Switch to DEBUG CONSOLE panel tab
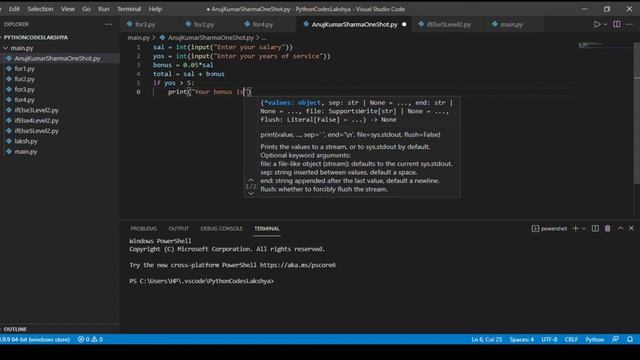640x360 pixels. coord(221,229)
